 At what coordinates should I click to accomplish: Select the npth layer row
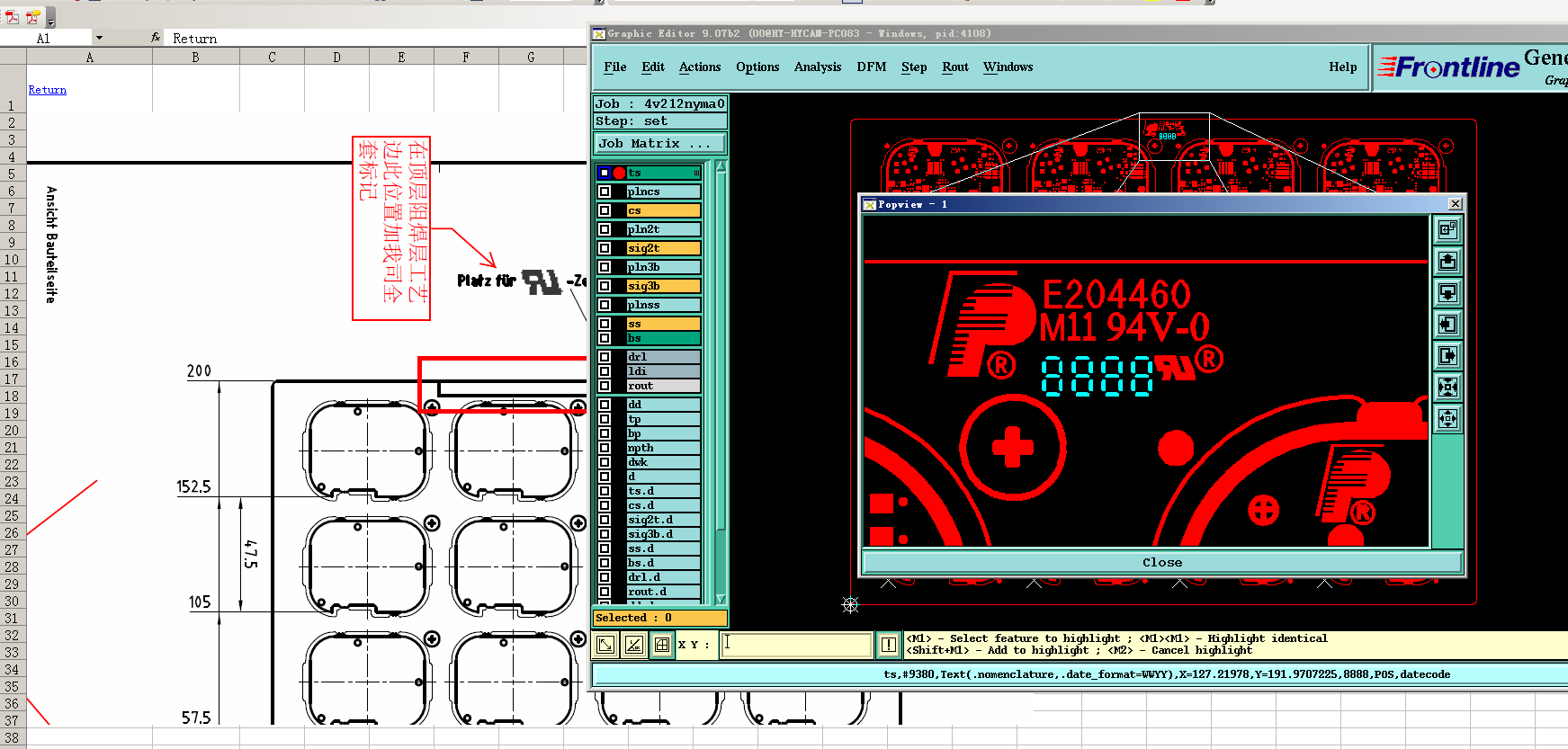[649, 448]
